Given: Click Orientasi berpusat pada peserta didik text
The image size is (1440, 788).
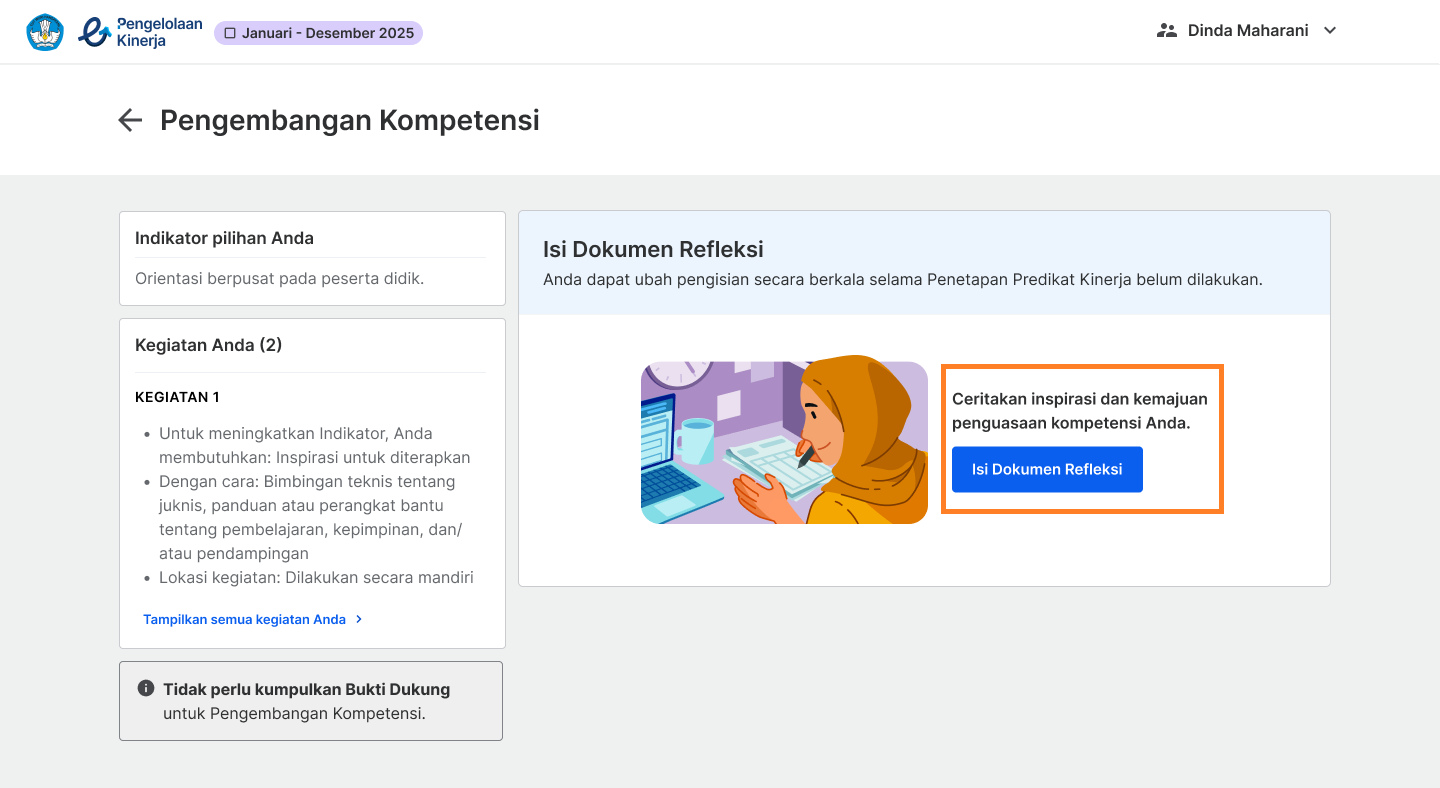Looking at the screenshot, I should [x=279, y=278].
